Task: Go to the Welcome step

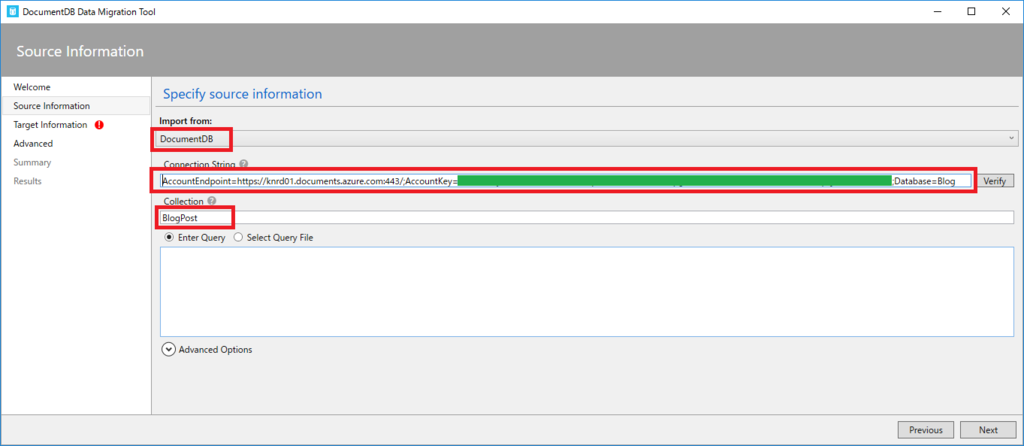Action: [x=32, y=87]
